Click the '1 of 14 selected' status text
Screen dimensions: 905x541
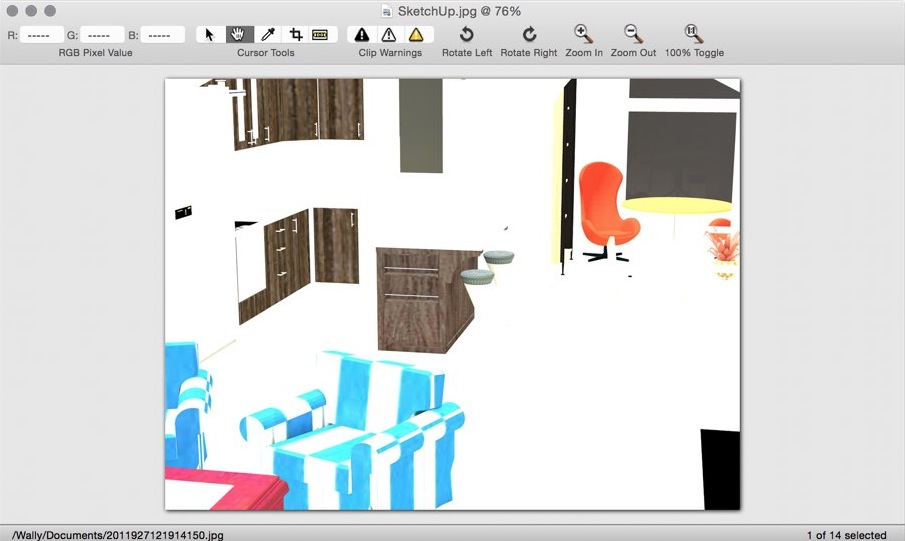846,535
